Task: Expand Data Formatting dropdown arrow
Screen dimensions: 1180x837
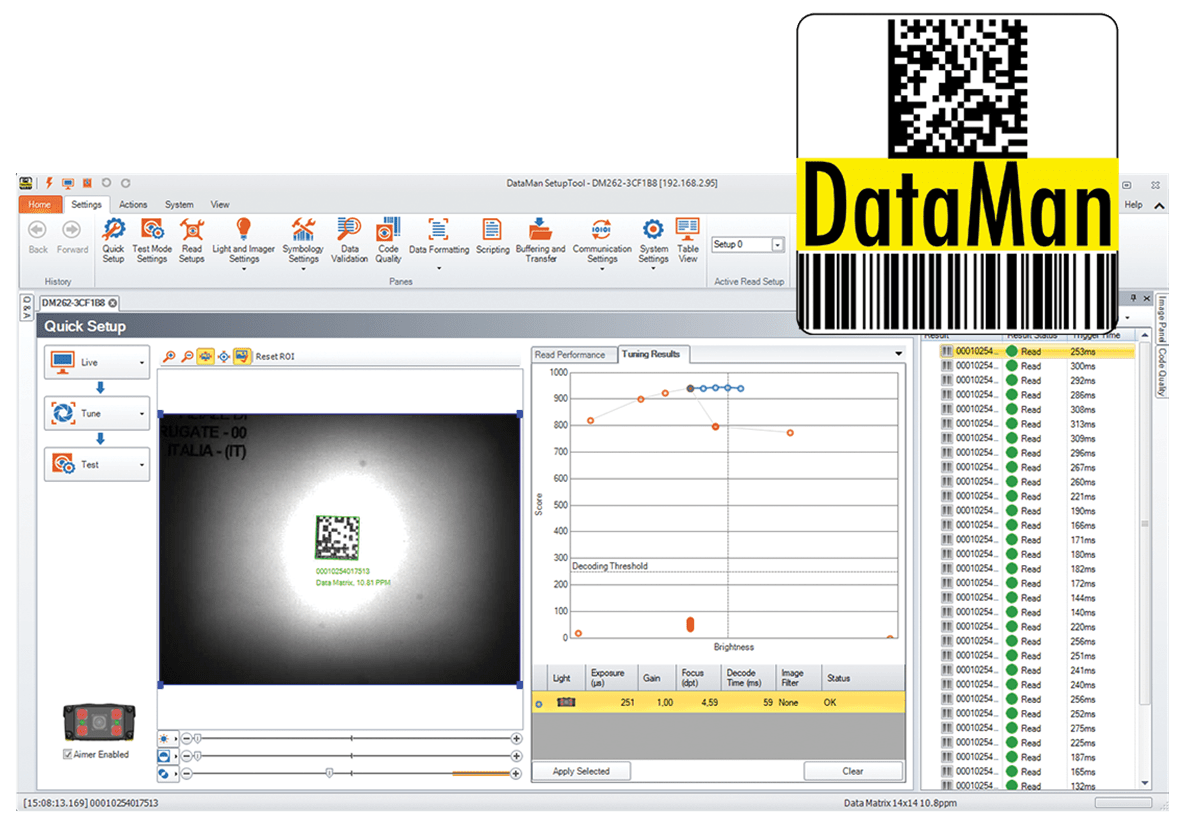Action: pos(439,268)
